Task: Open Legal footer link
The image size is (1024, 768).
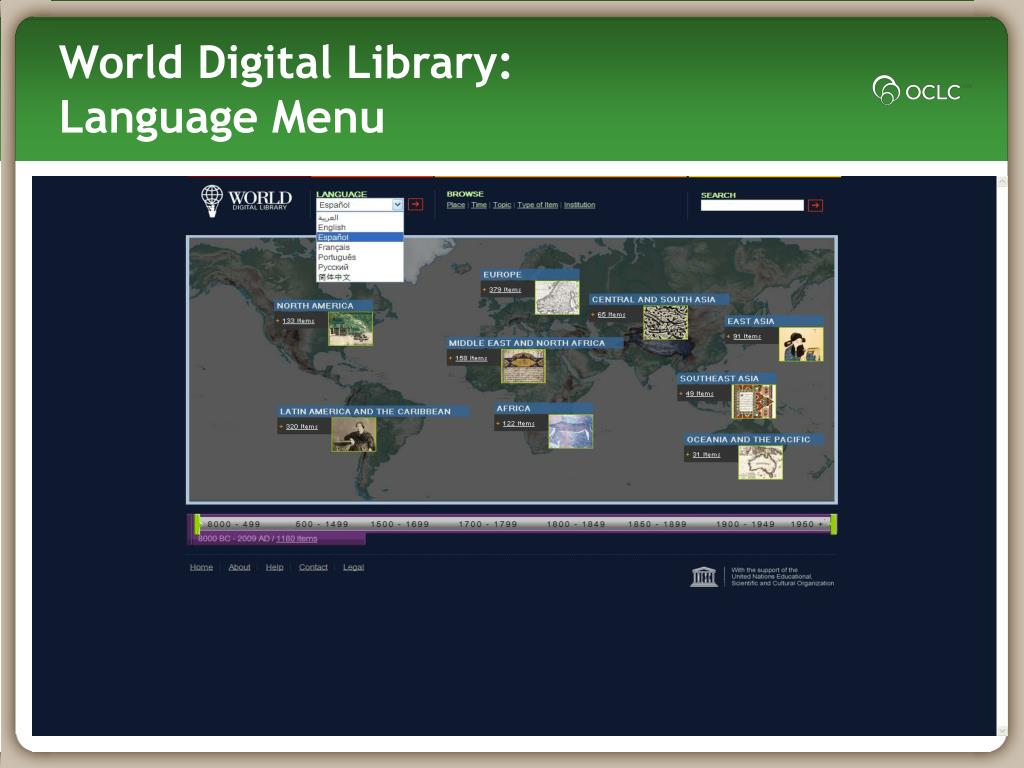Action: 353,567
